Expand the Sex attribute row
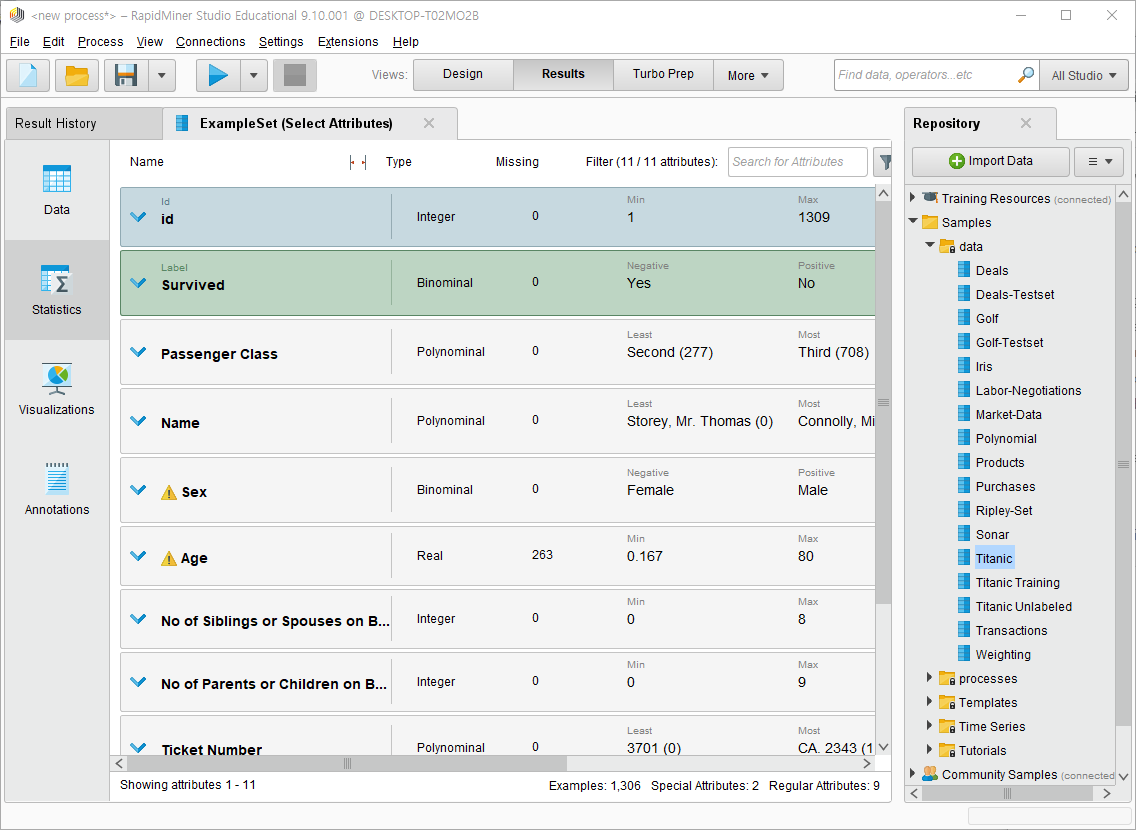 138,490
